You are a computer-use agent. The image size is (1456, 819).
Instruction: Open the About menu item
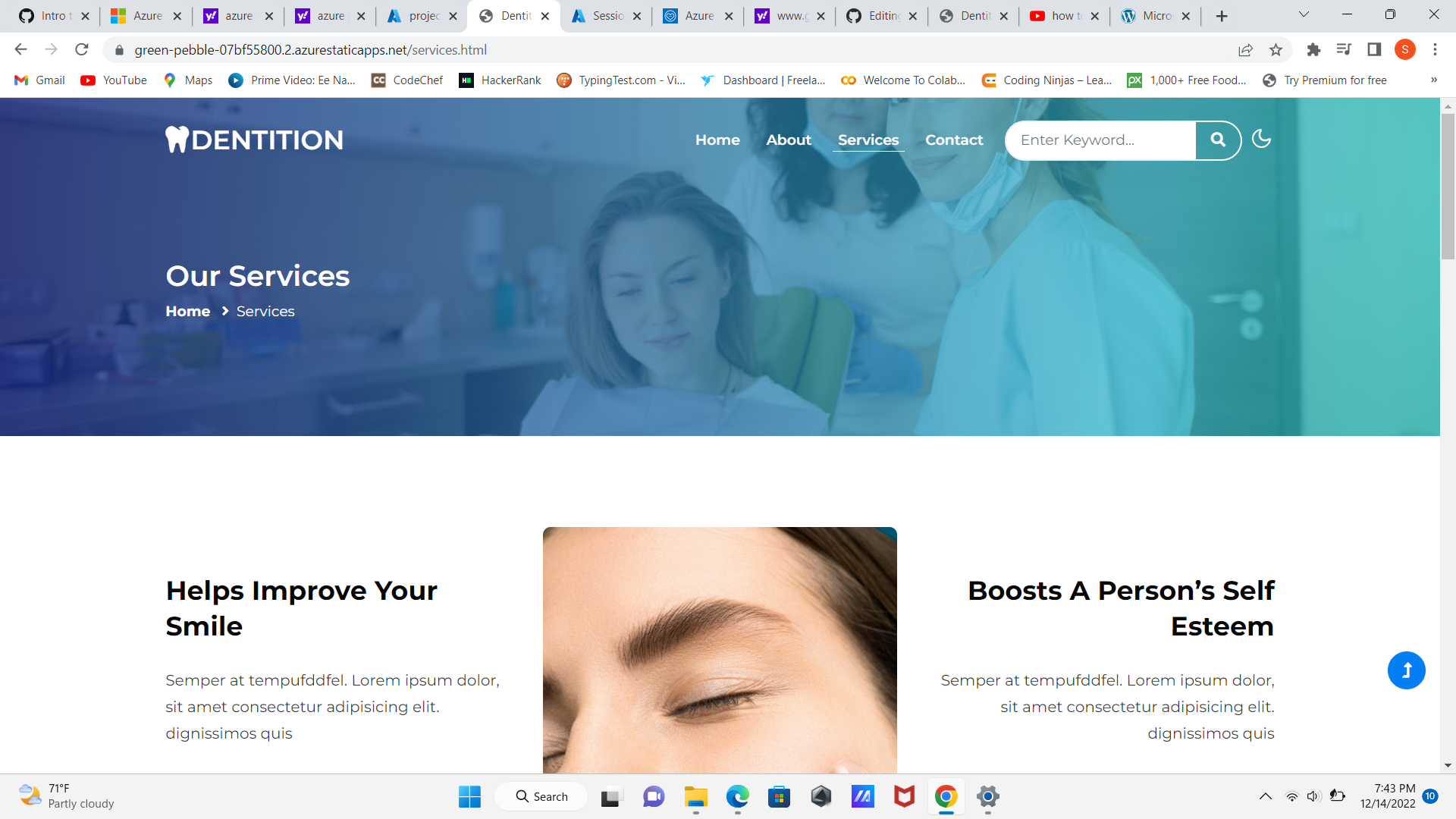pyautogui.click(x=788, y=140)
